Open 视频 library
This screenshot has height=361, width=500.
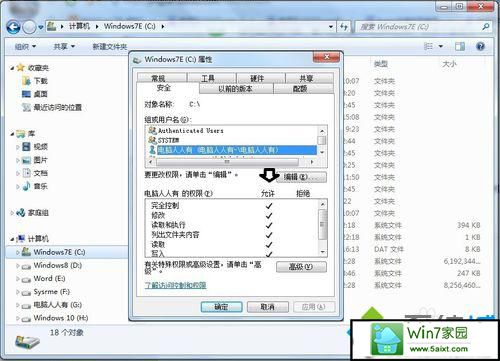coord(35,147)
